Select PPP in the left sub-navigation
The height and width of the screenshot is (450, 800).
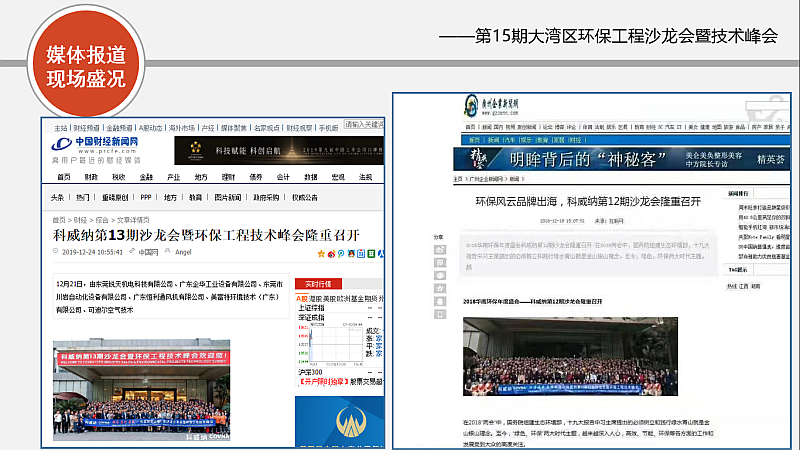coord(147,197)
